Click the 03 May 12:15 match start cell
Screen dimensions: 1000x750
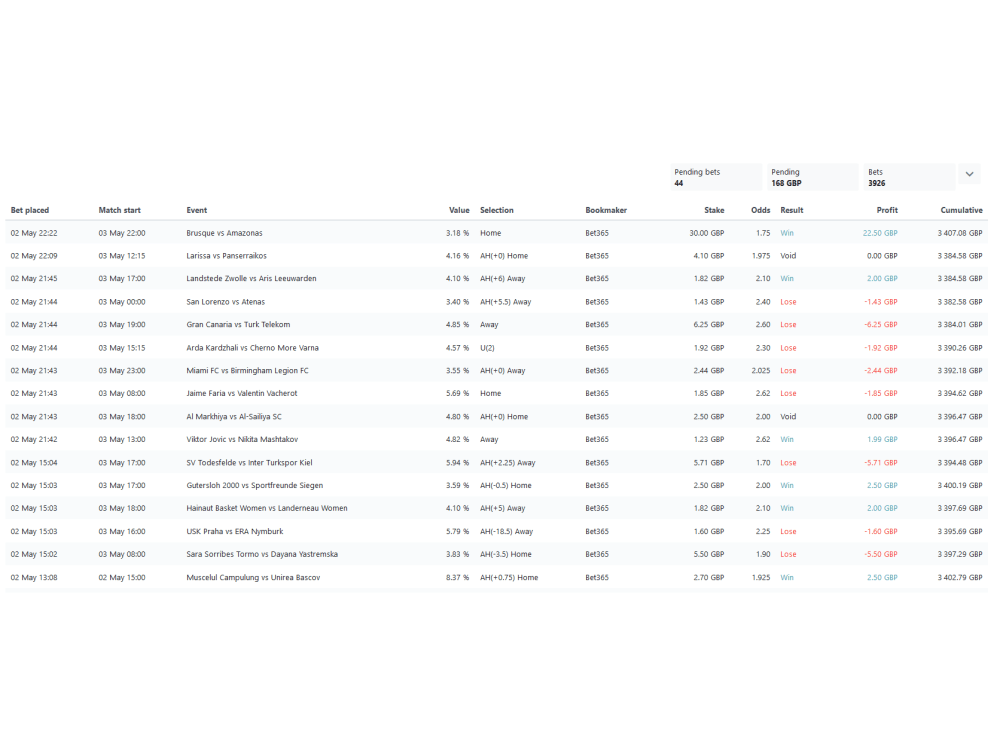122,256
